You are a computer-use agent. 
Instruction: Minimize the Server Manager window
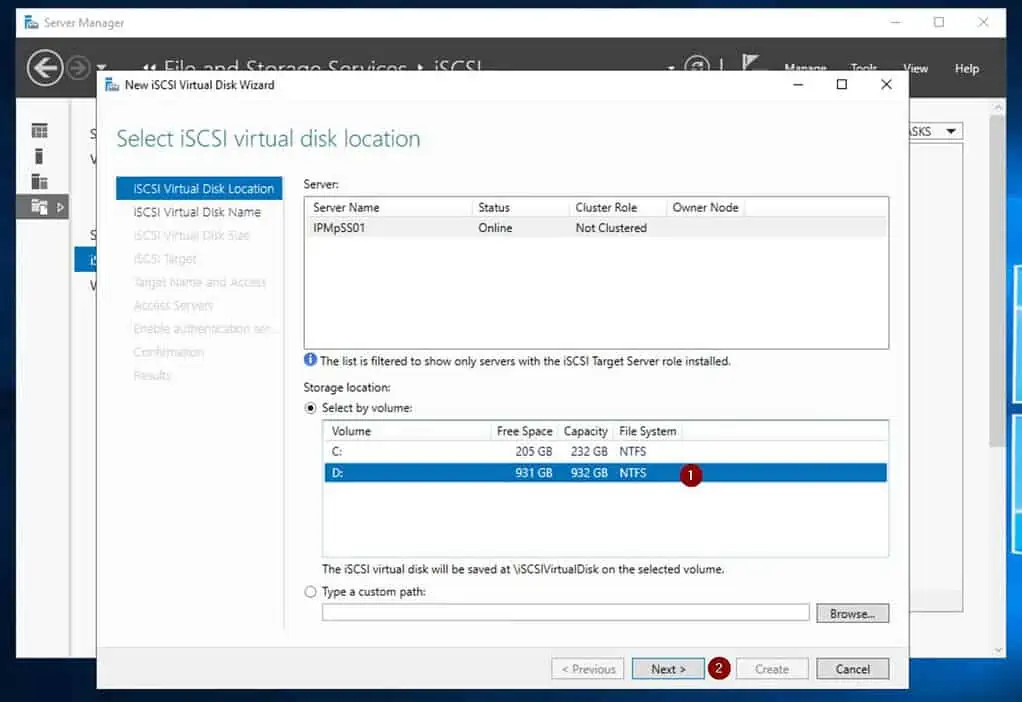click(896, 22)
